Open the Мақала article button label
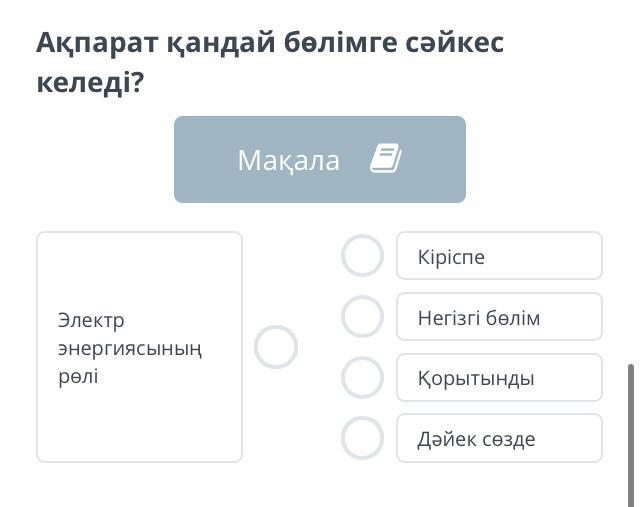640x507 pixels. click(289, 160)
